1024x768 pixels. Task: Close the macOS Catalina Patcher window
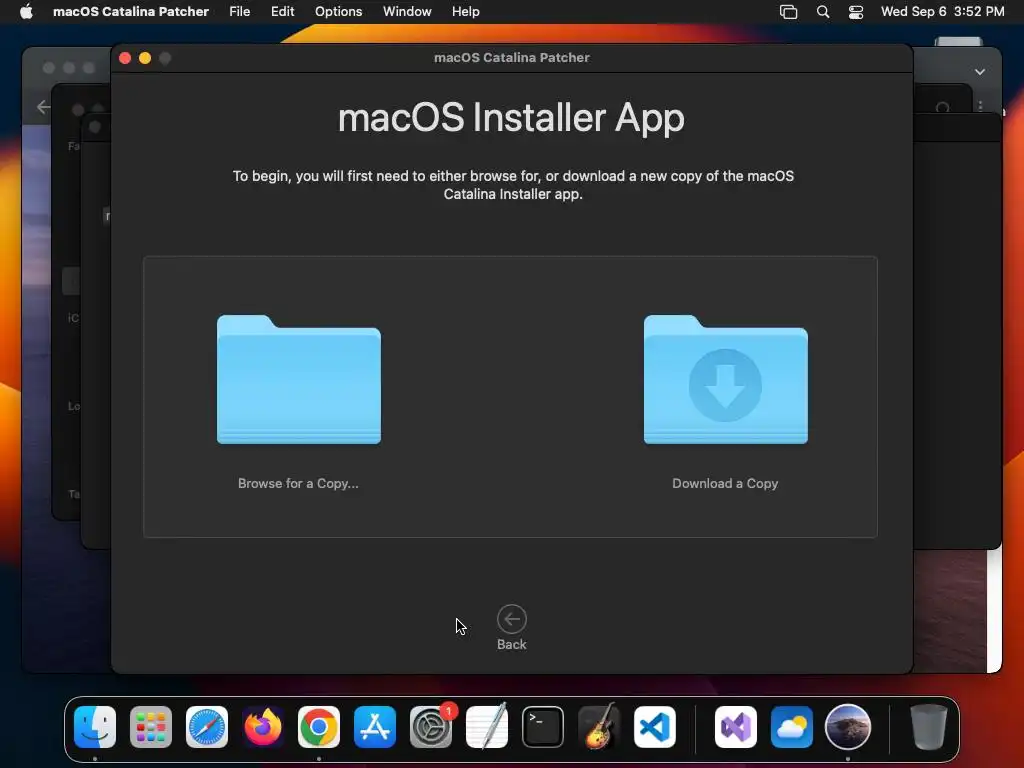point(125,58)
